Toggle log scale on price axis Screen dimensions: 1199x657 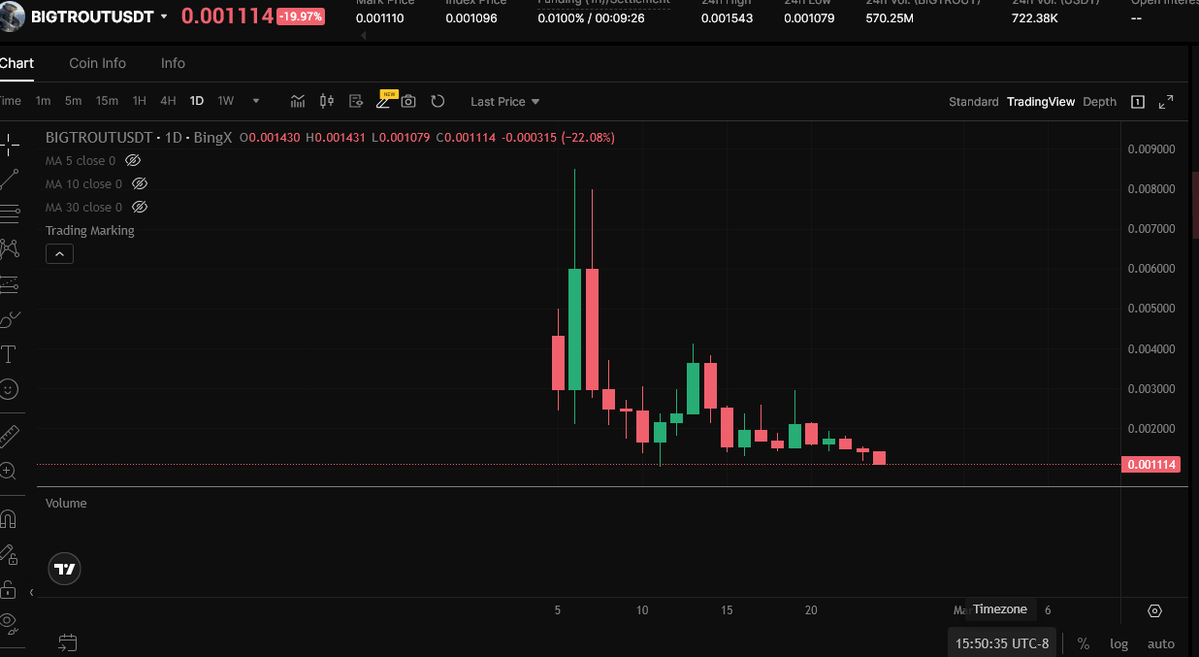1119,644
